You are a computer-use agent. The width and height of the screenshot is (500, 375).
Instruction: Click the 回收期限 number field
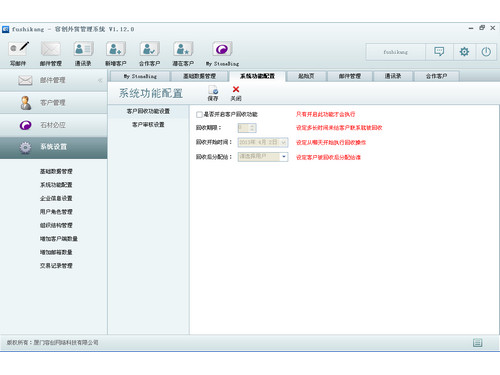(243, 128)
